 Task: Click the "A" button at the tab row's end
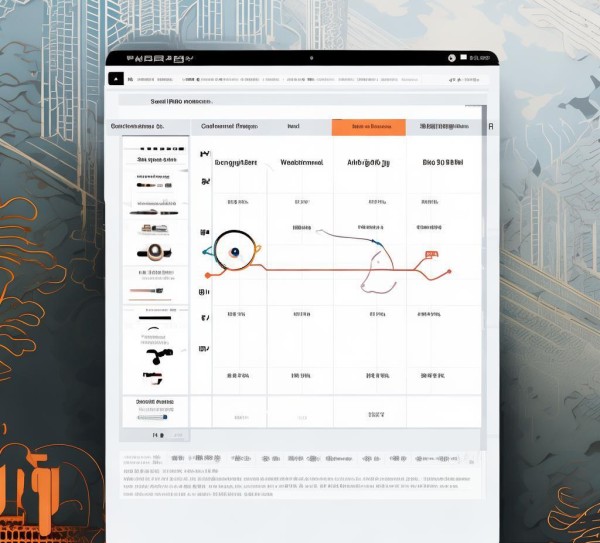pos(490,128)
